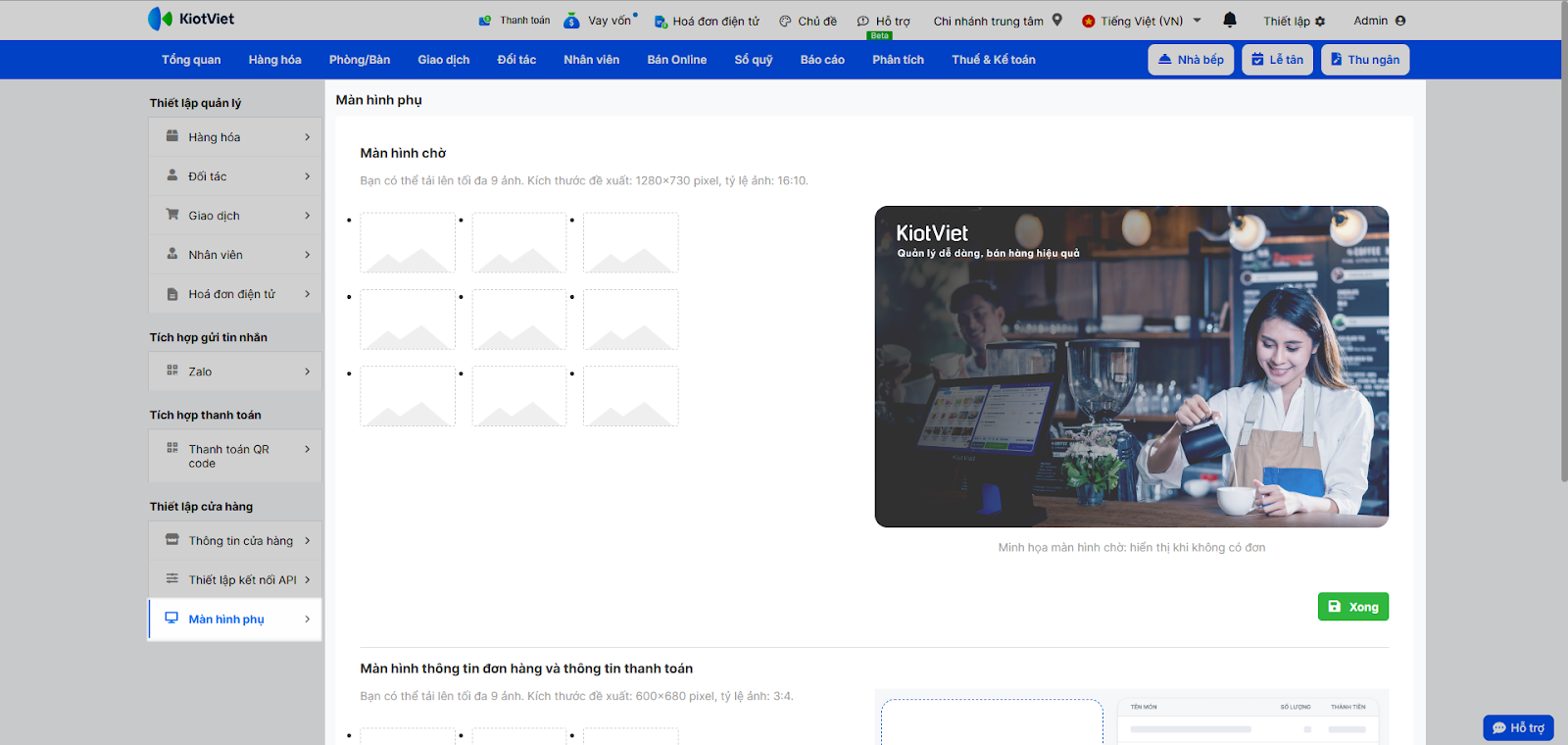Open the Nhà bếp screen button
Viewport: 1568px width, 745px height.
click(1191, 60)
